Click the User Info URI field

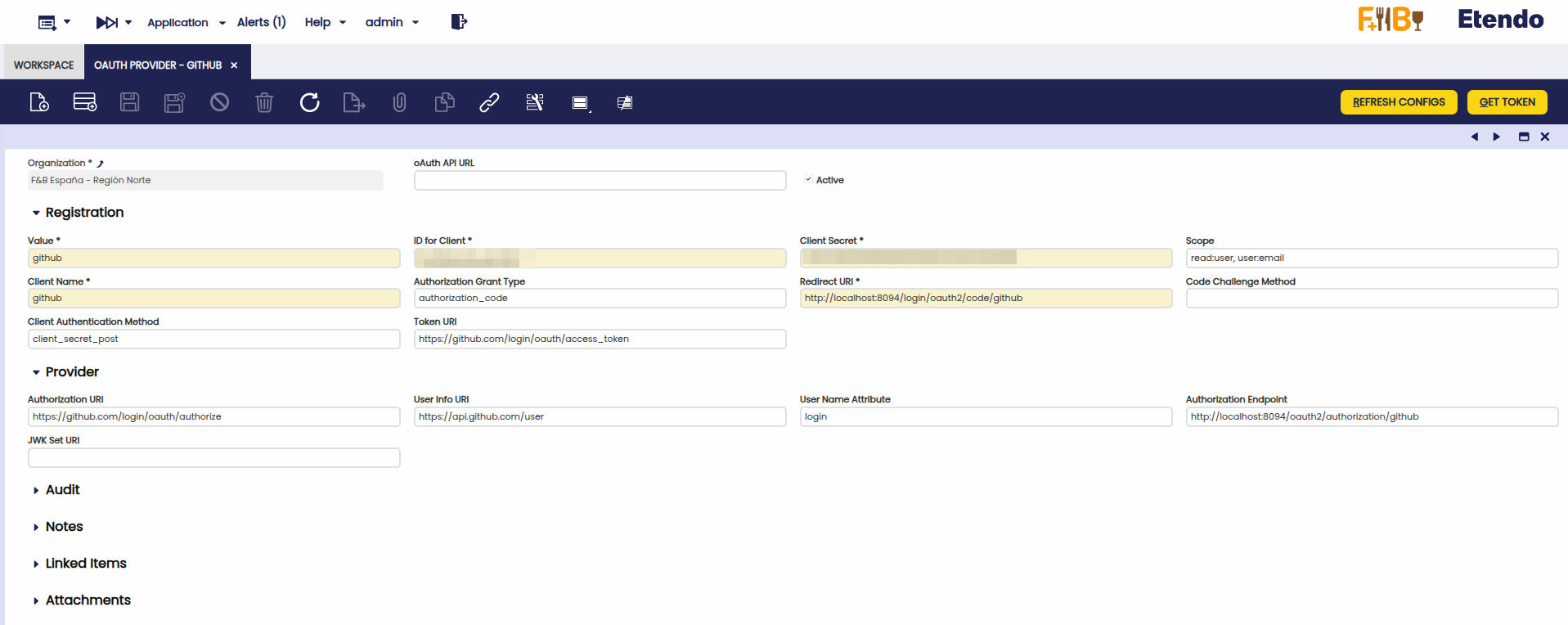[600, 416]
